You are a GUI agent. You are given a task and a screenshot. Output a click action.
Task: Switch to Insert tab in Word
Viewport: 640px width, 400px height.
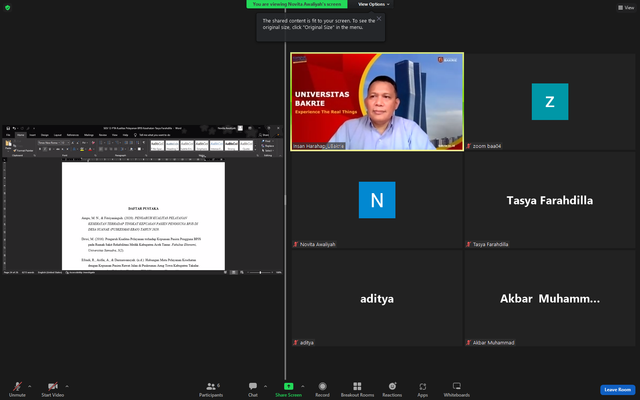coord(33,135)
